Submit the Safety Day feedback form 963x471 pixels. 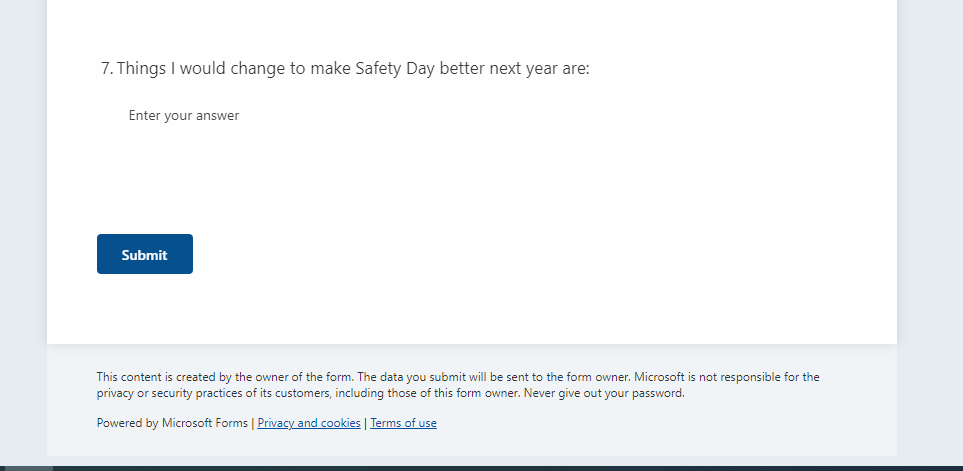[145, 254]
